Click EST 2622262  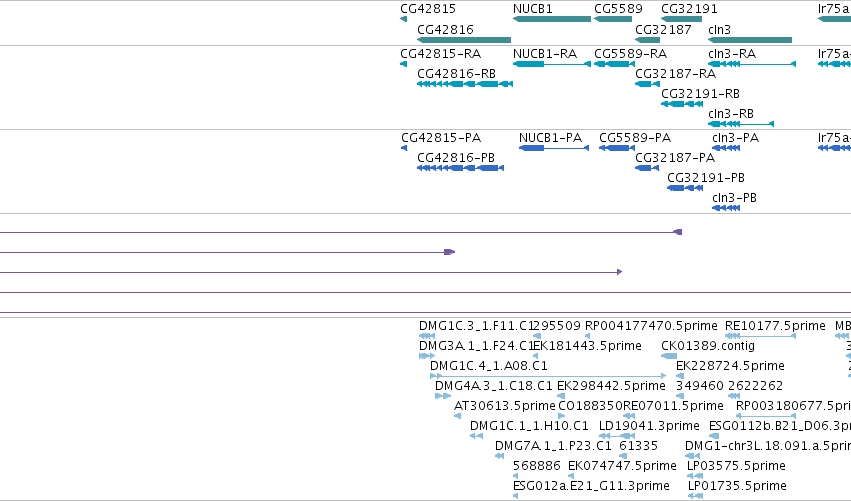pos(755,386)
